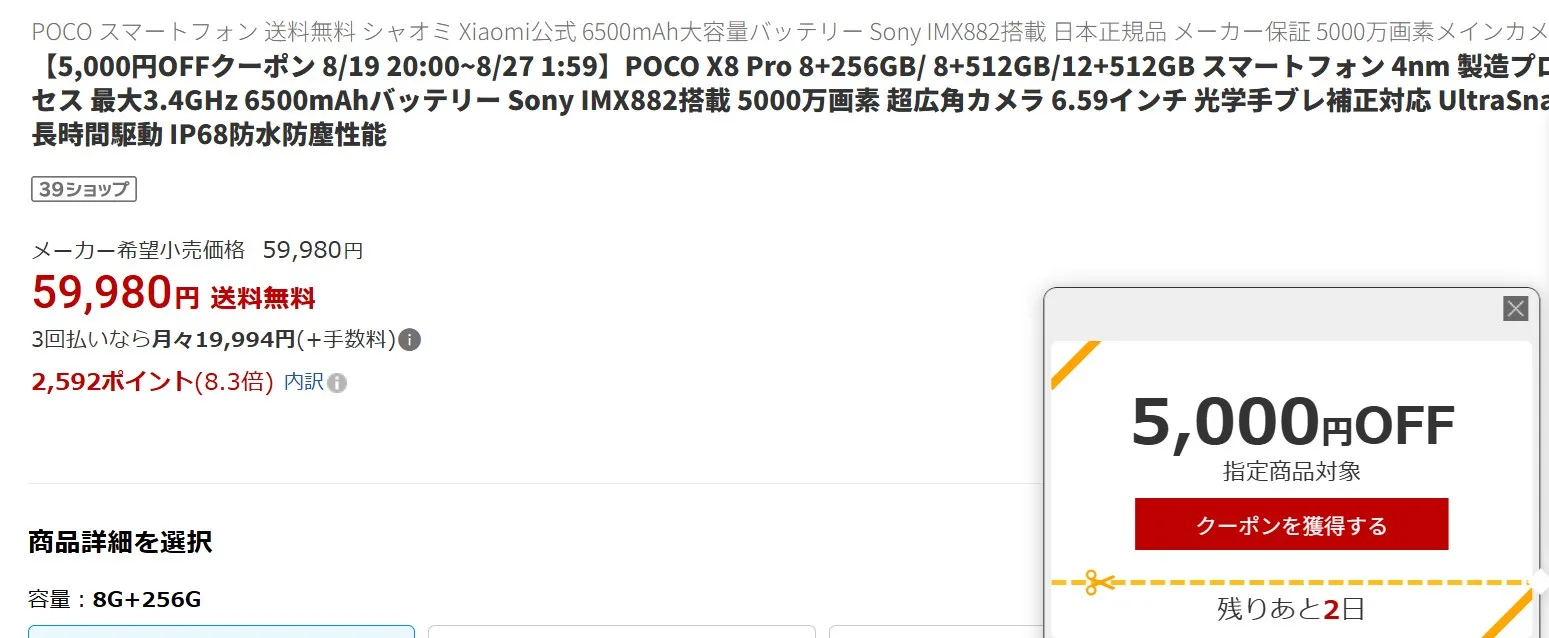Click the 2,592ポイント points text

pyautogui.click(x=112, y=381)
